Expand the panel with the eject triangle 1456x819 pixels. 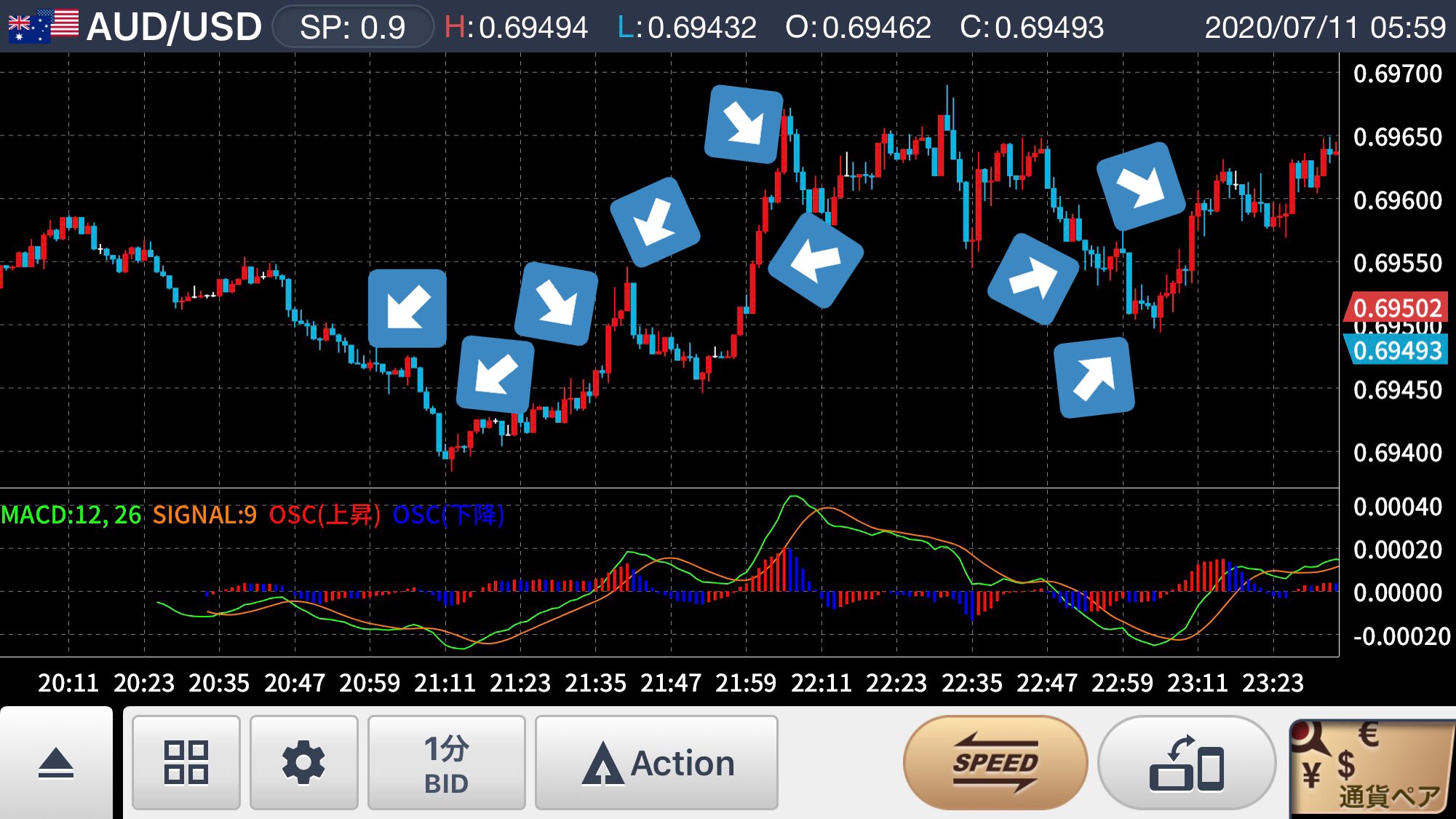[x=56, y=764]
